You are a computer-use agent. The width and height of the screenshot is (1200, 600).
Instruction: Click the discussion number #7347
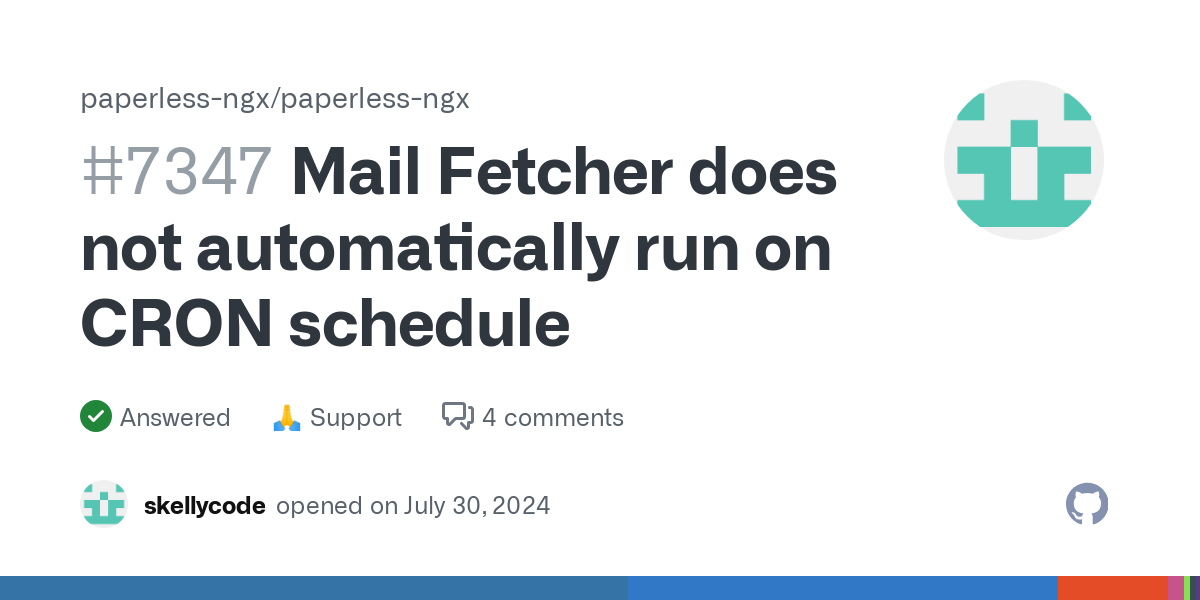pos(176,171)
